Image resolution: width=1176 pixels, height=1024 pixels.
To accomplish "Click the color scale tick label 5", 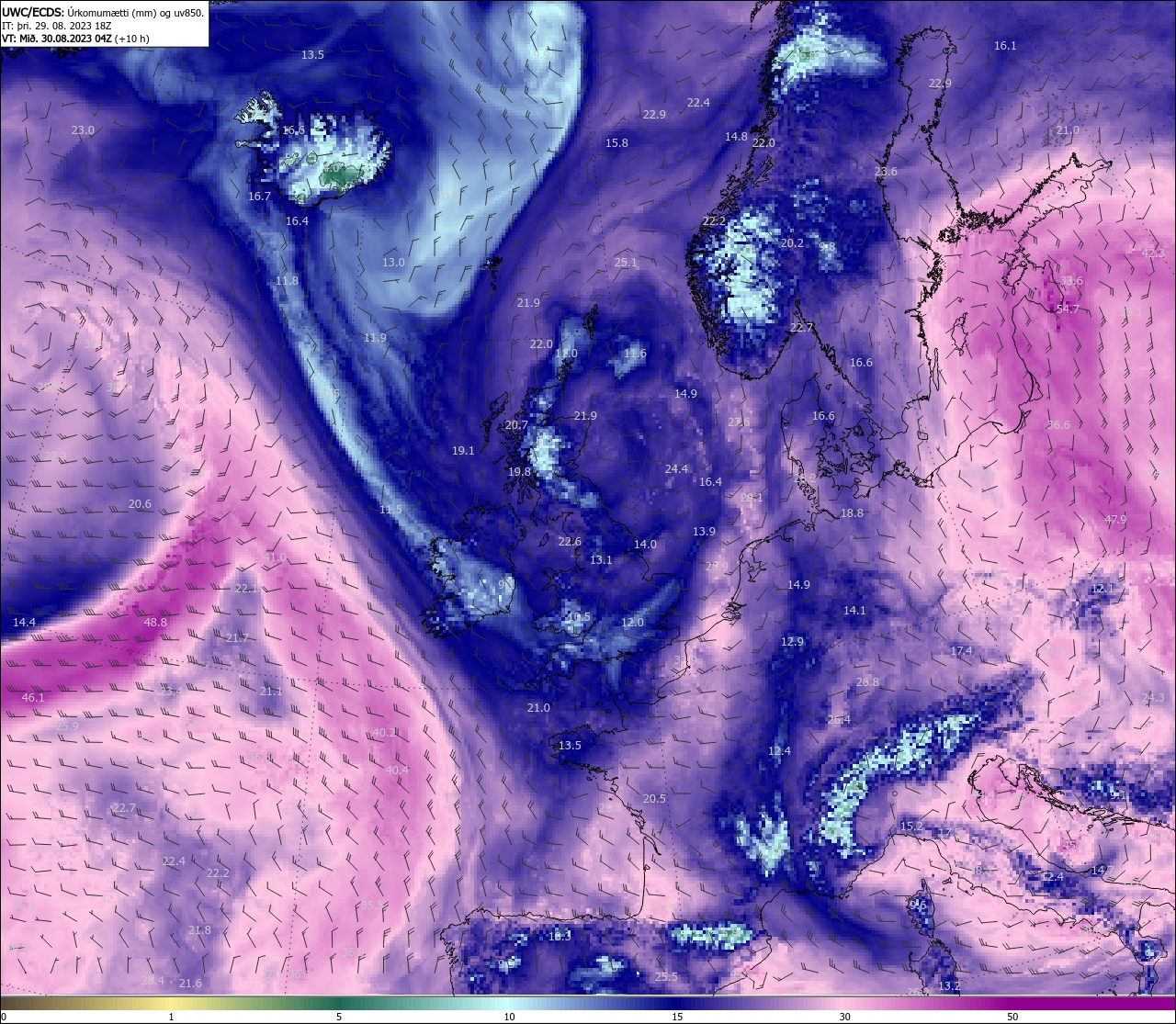I will coord(339,1017).
